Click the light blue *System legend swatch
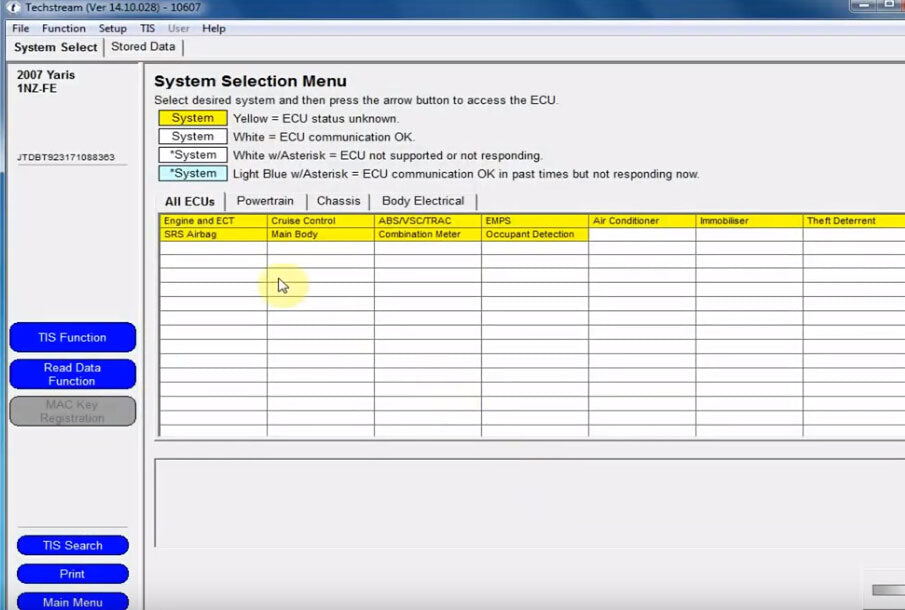This screenshot has width=905, height=610. [x=193, y=173]
